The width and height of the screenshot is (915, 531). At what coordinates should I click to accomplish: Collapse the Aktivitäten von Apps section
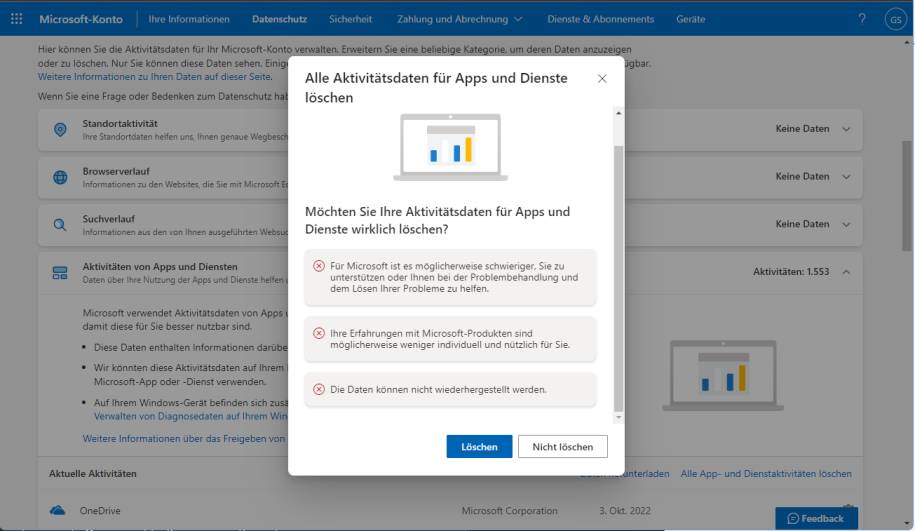click(846, 273)
